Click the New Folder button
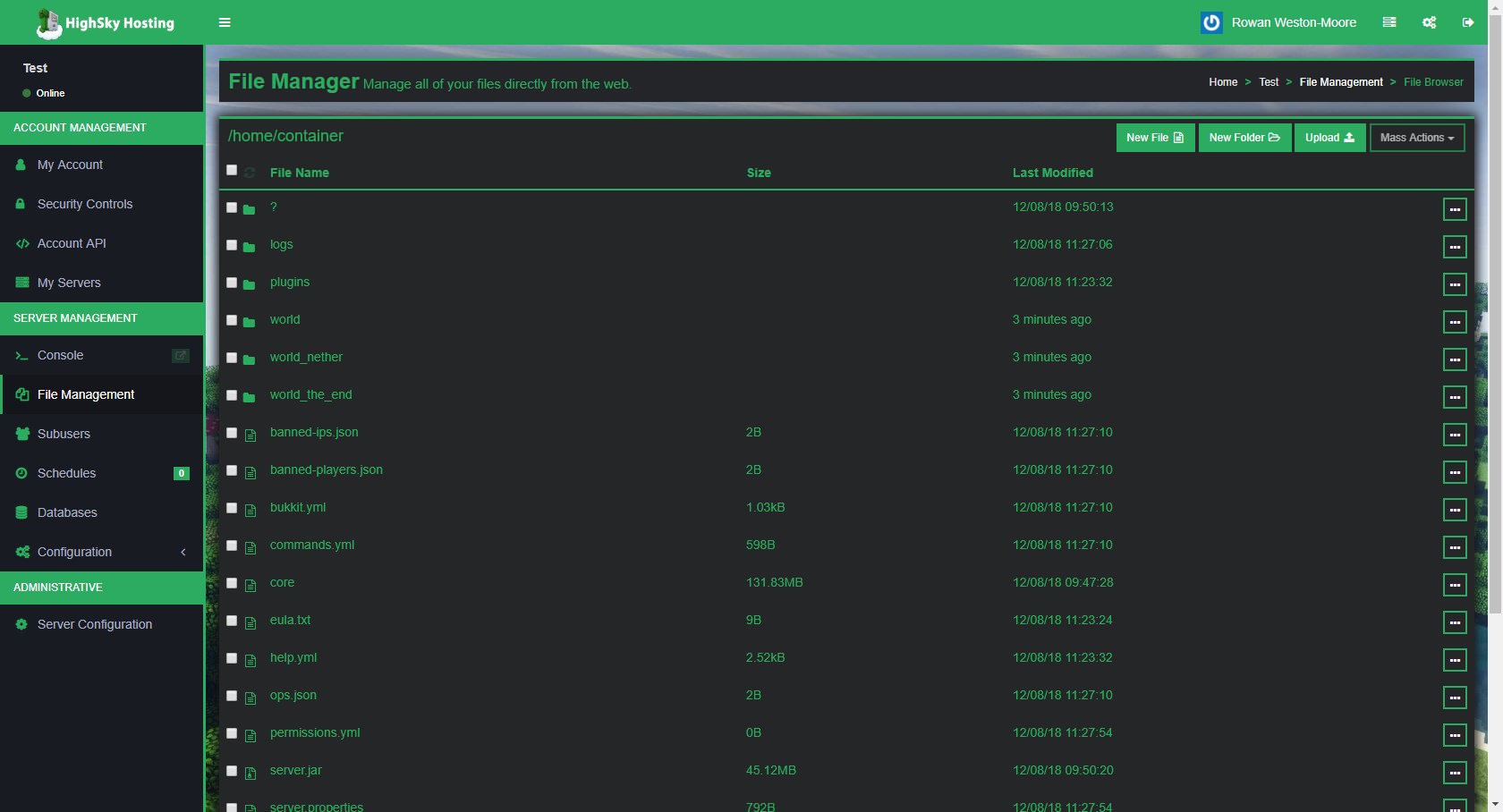Image resolution: width=1503 pixels, height=812 pixels. click(x=1244, y=138)
